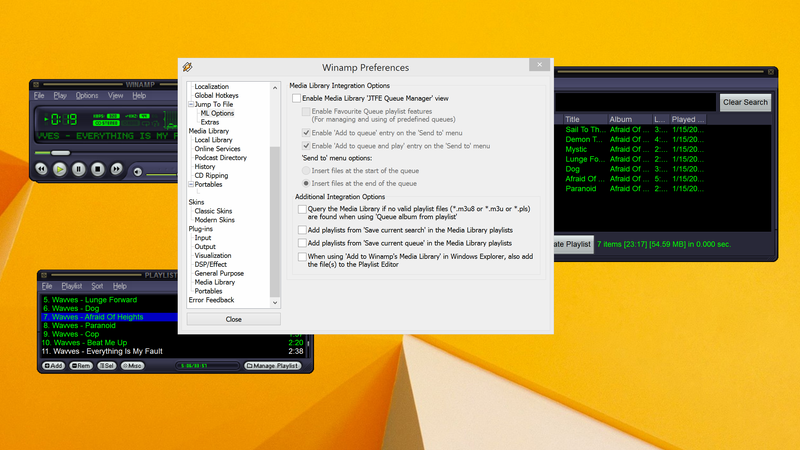
Task: Skip to next track in Winamp player
Action: [x=116, y=169]
